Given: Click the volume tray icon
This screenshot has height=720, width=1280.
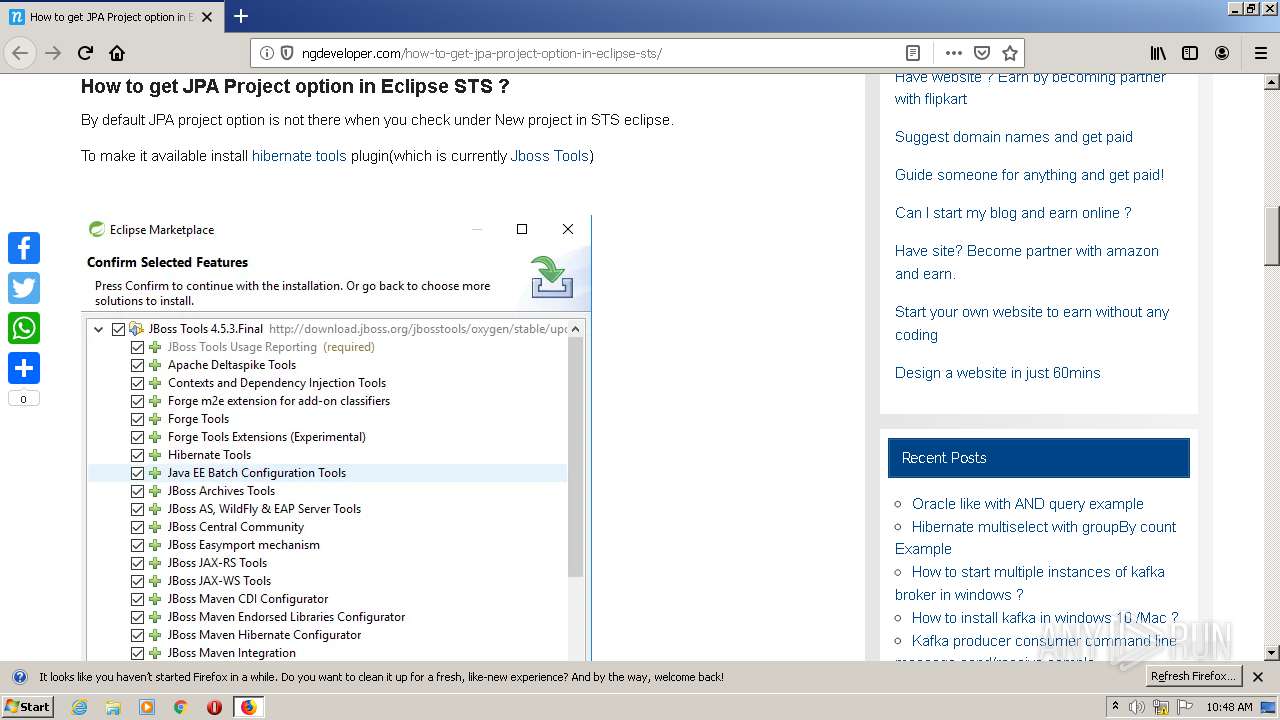Looking at the screenshot, I should (1137, 707).
